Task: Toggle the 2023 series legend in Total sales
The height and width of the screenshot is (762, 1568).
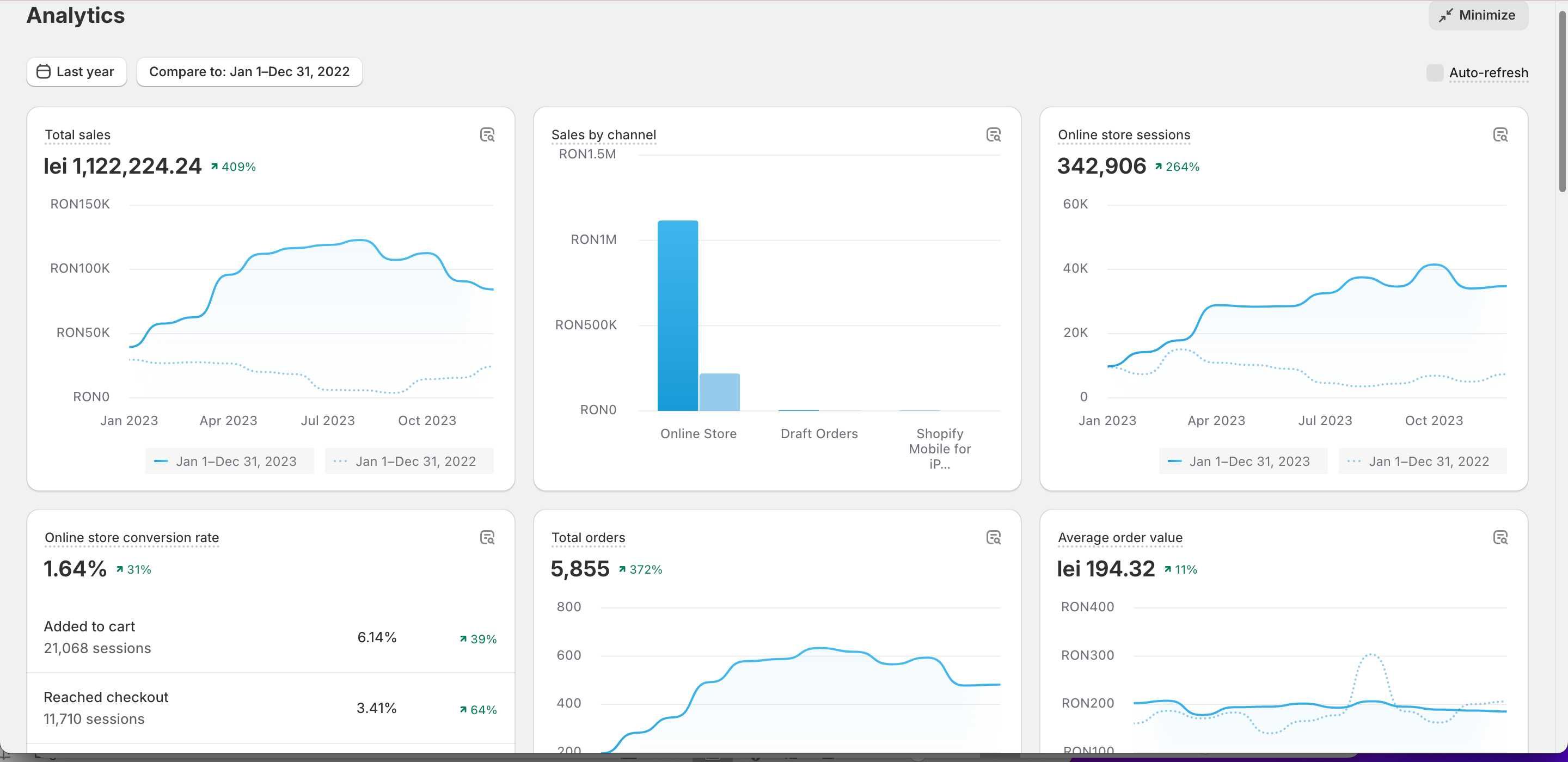Action: [229, 462]
